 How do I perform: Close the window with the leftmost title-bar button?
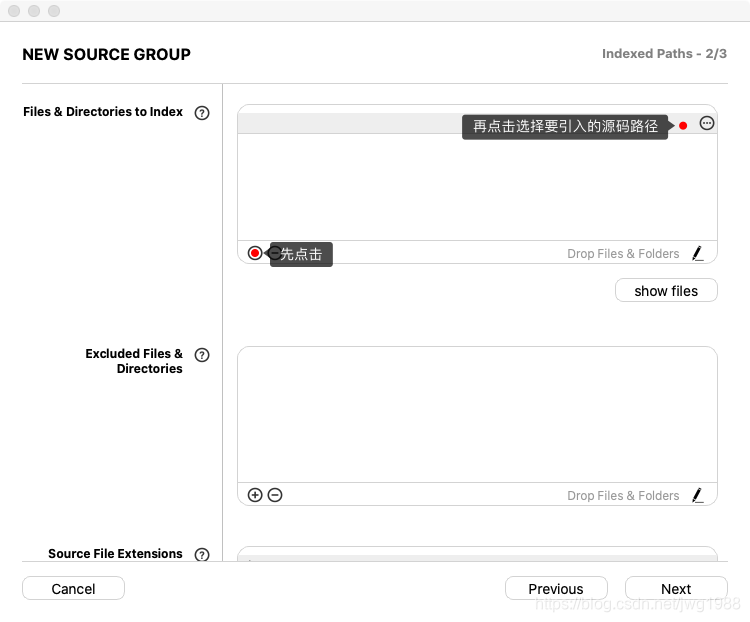[x=14, y=11]
